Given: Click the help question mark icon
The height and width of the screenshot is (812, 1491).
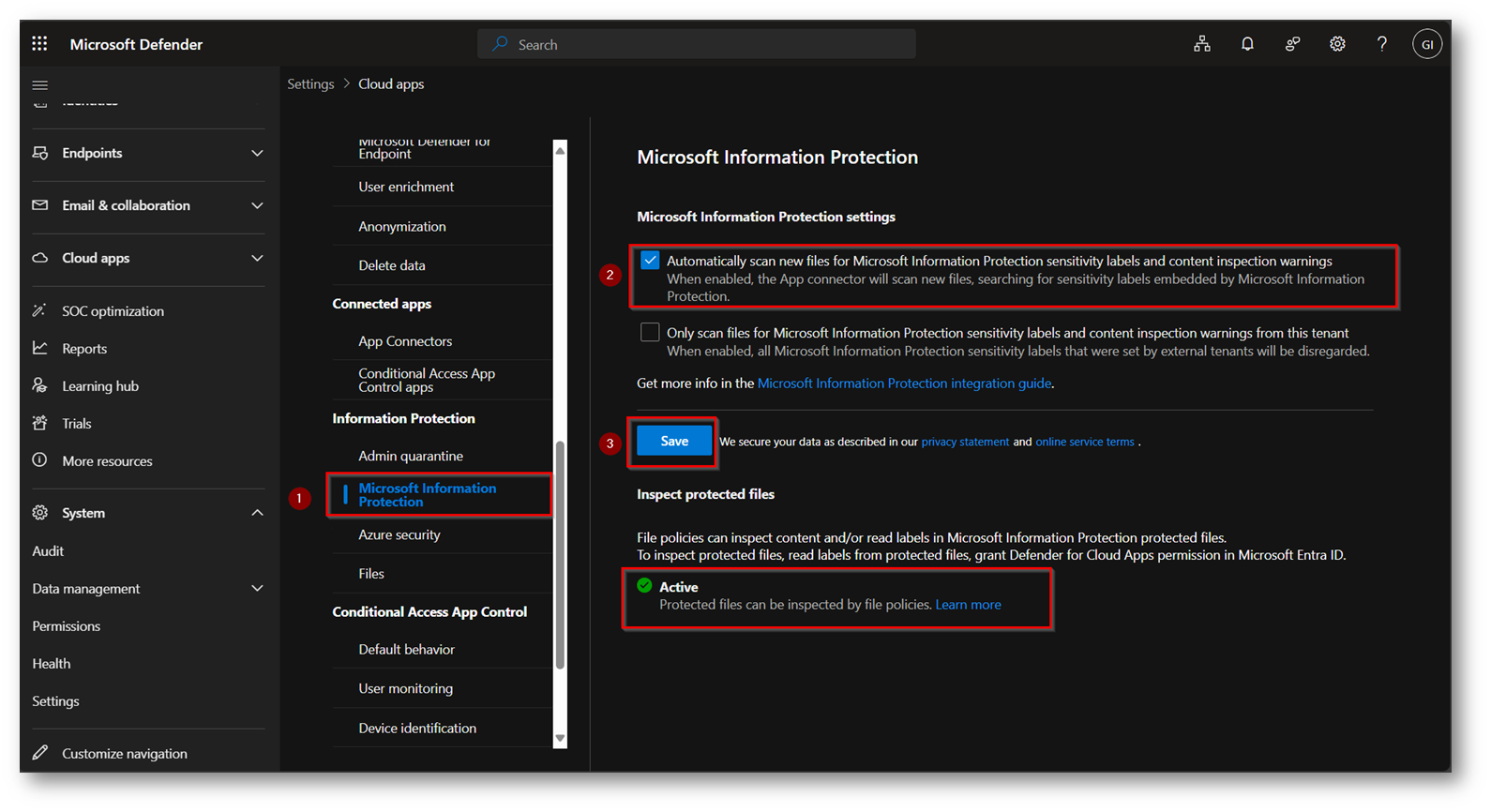Looking at the screenshot, I should tap(1381, 44).
